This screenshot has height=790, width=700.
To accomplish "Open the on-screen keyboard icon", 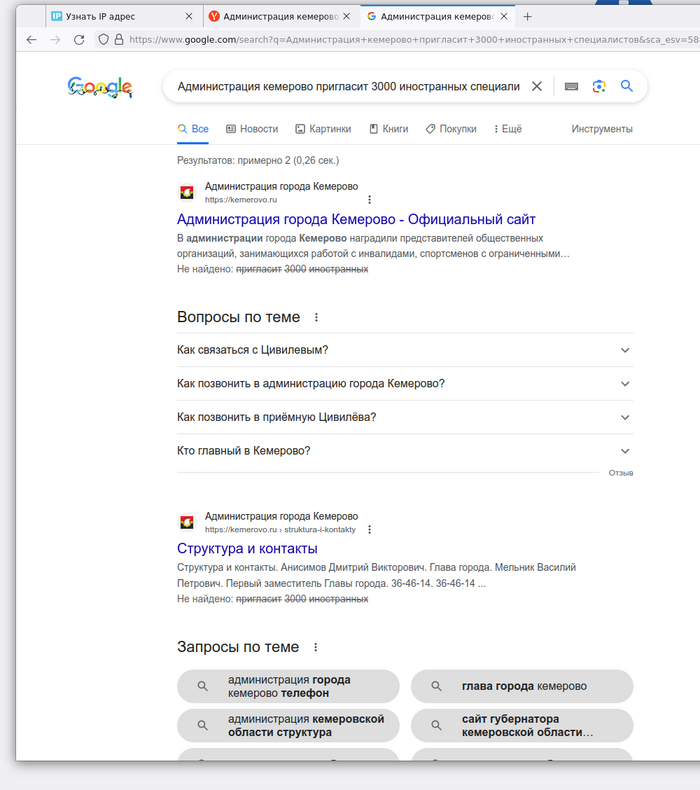I will pos(571,87).
